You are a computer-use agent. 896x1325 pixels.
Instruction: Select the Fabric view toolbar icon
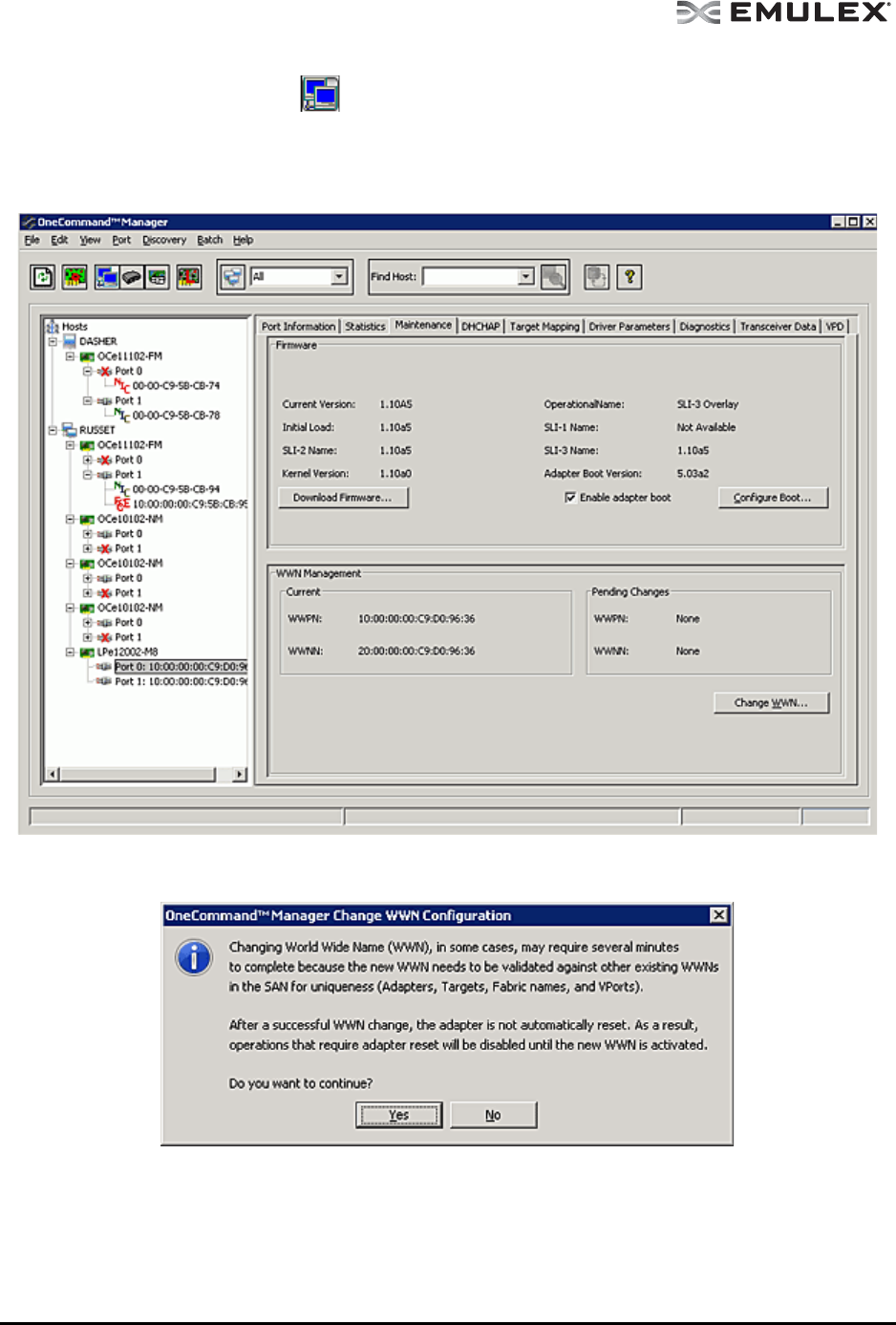click(132, 277)
